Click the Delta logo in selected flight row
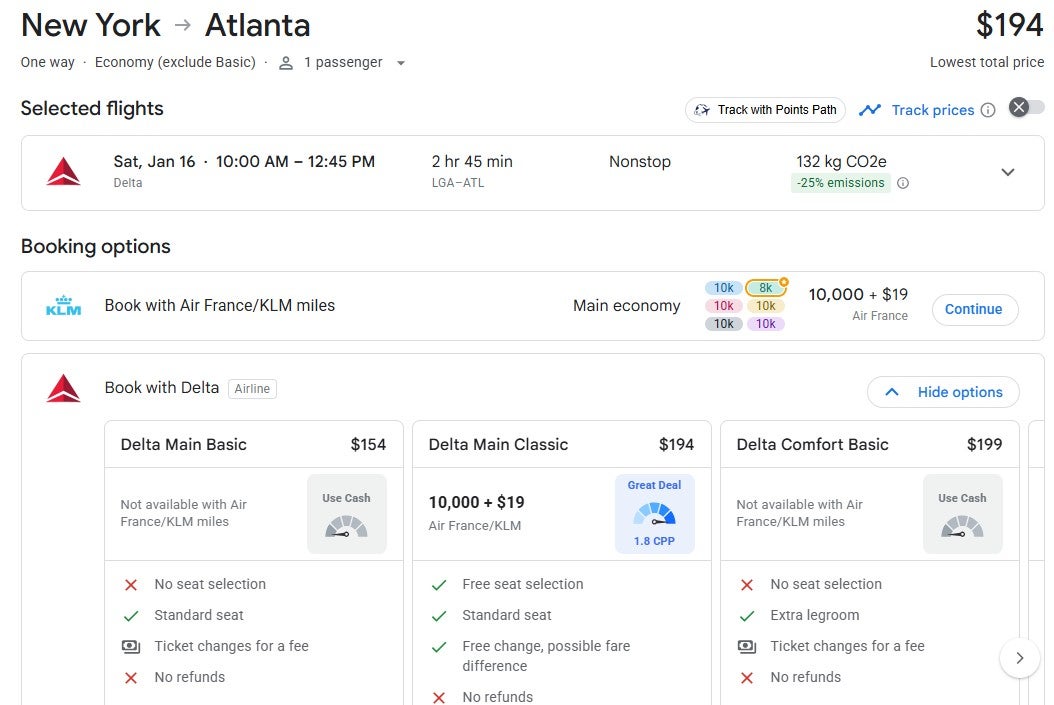The width and height of the screenshot is (1054, 705). point(63,172)
